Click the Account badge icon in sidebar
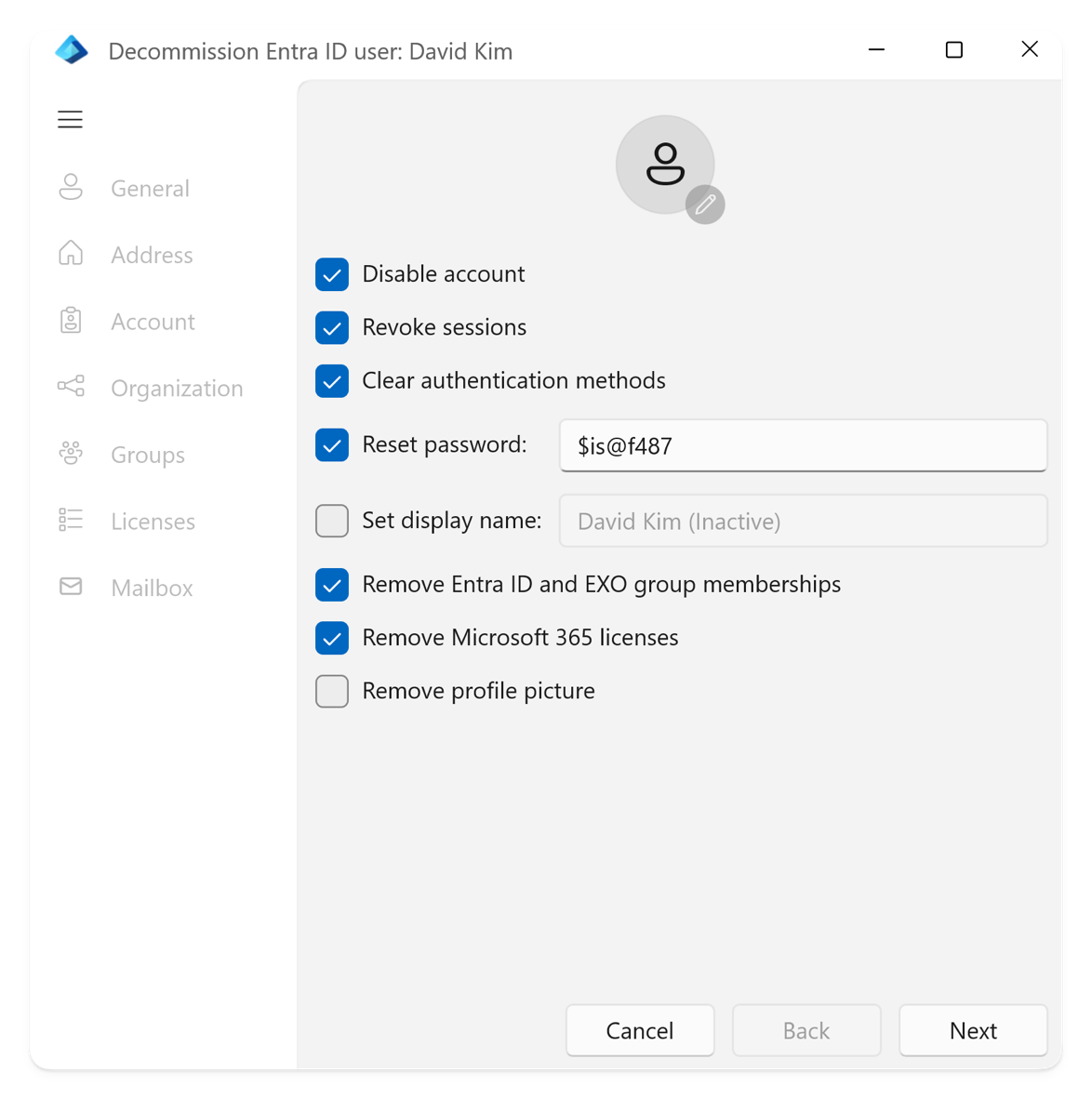 click(71, 320)
